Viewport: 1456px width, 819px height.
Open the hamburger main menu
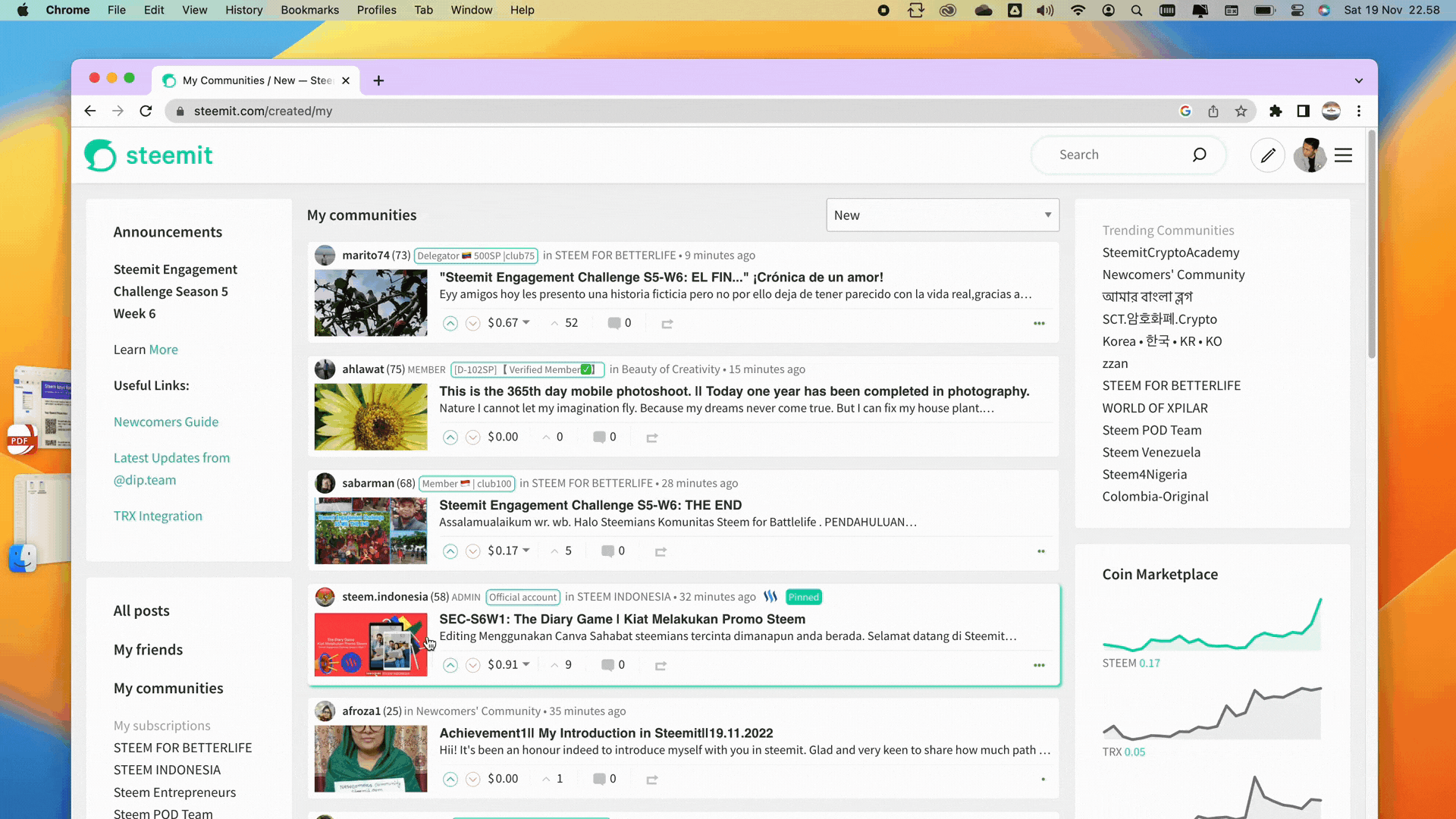pos(1343,155)
